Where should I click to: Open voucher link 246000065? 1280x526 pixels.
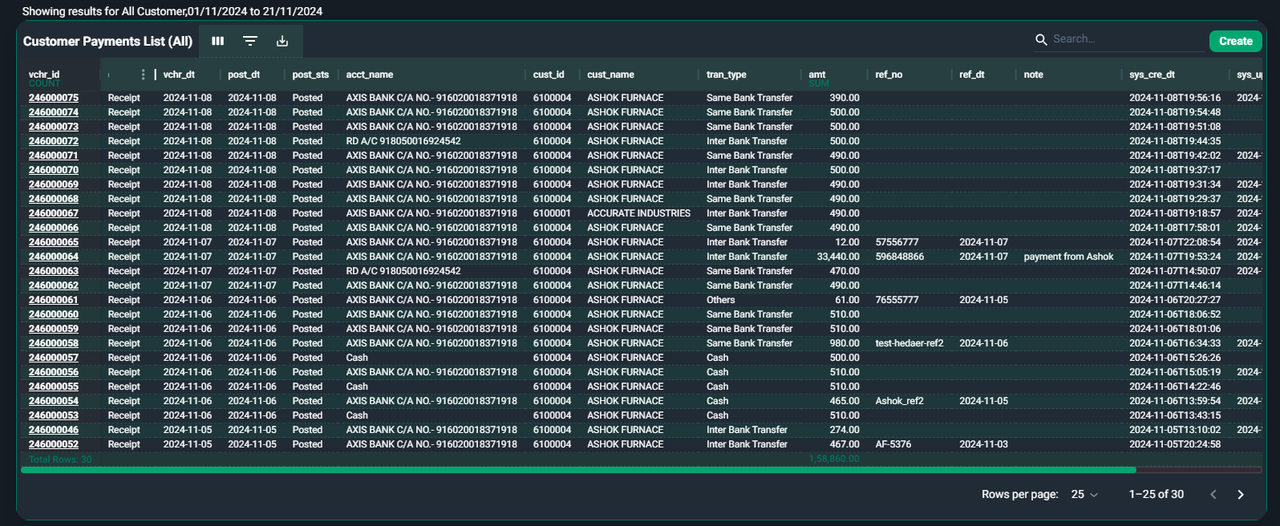click(x=53, y=242)
